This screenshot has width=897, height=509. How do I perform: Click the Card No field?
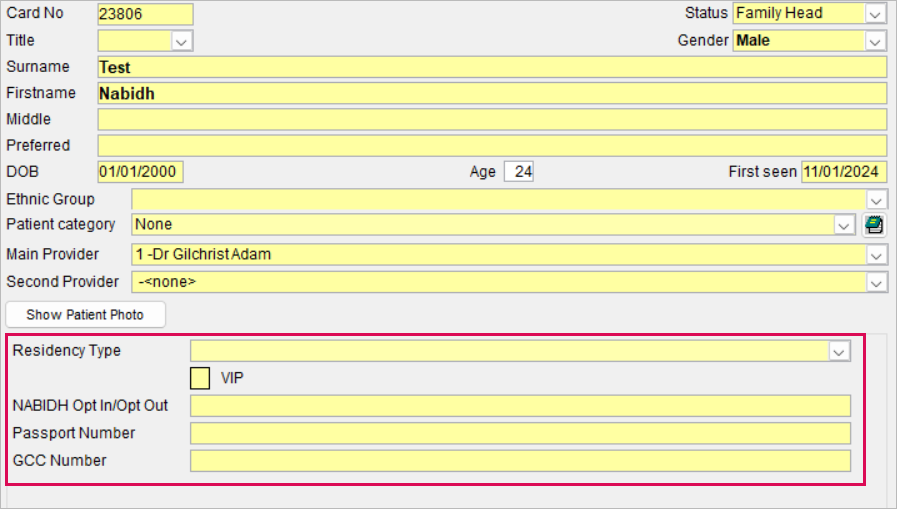[x=145, y=14]
